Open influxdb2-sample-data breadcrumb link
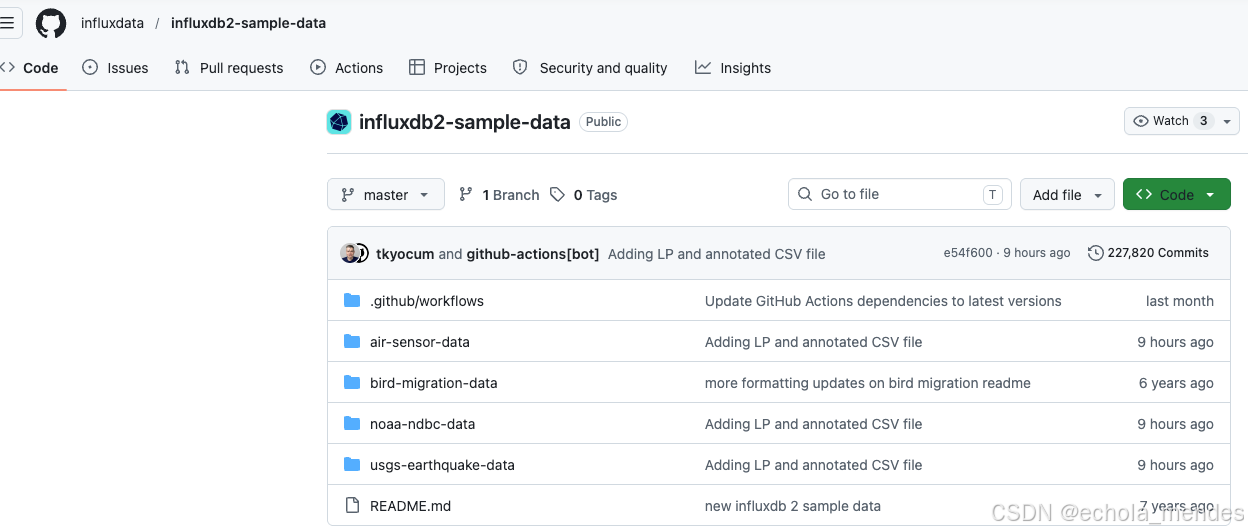The width and height of the screenshot is (1248, 532). (248, 23)
